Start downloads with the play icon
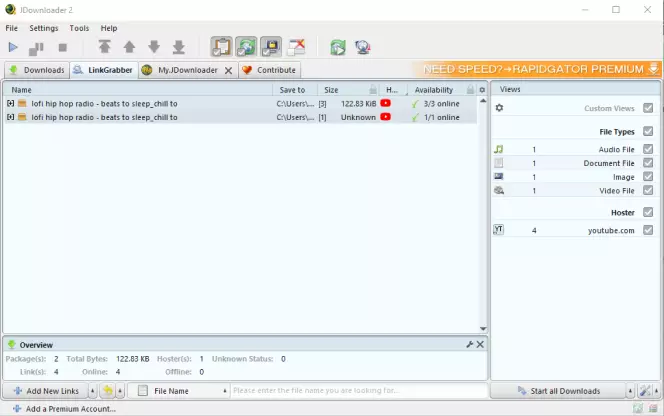The image size is (664, 416). [x=13, y=47]
